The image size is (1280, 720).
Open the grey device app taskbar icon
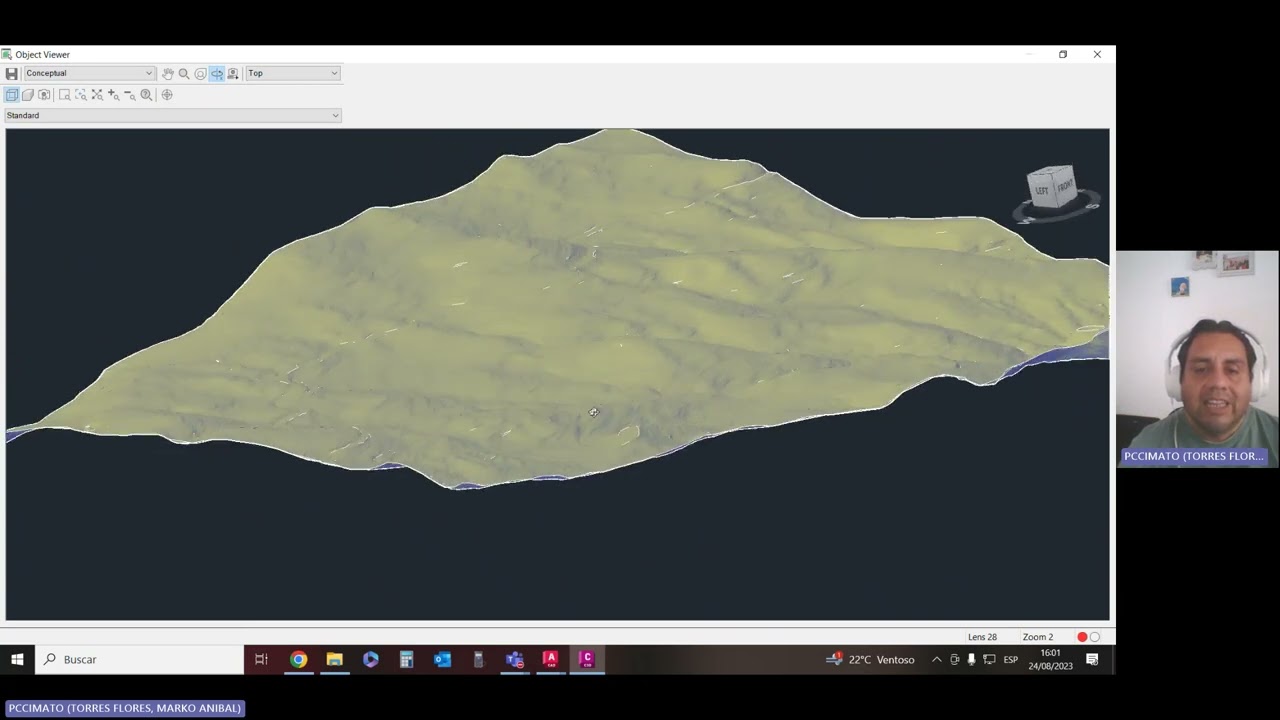tap(478, 659)
